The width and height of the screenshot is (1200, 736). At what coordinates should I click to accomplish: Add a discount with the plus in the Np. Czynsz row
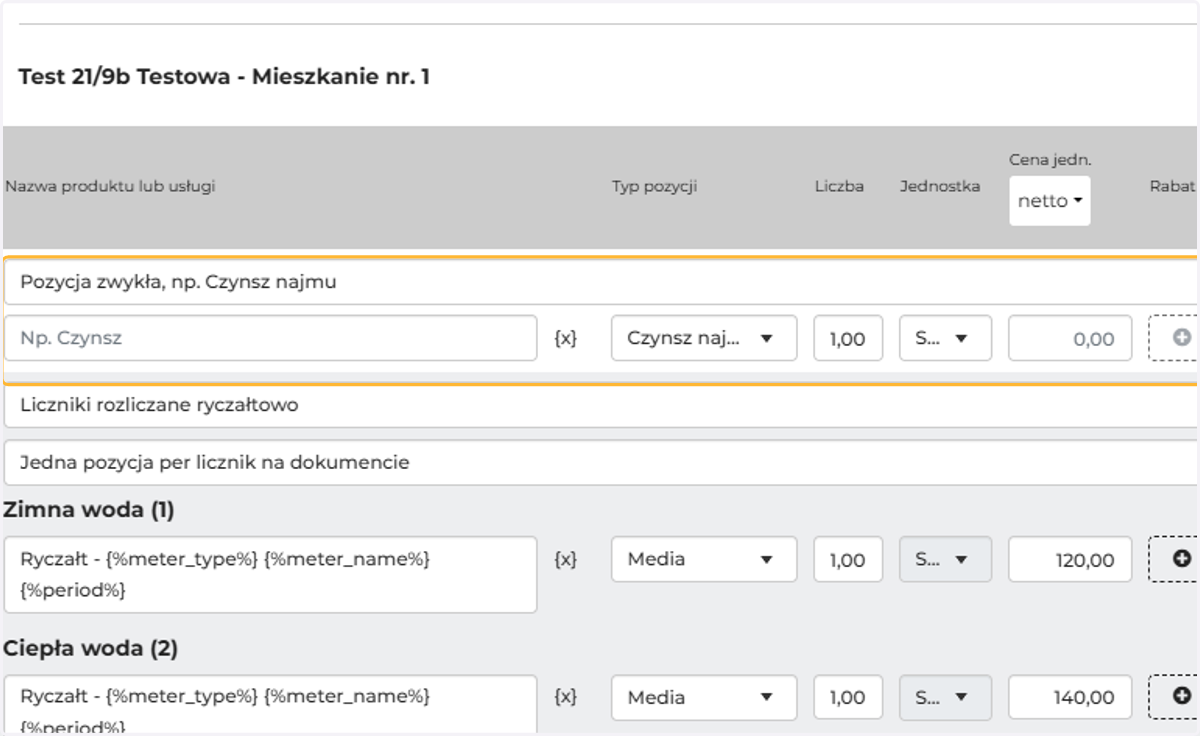pos(1174,338)
